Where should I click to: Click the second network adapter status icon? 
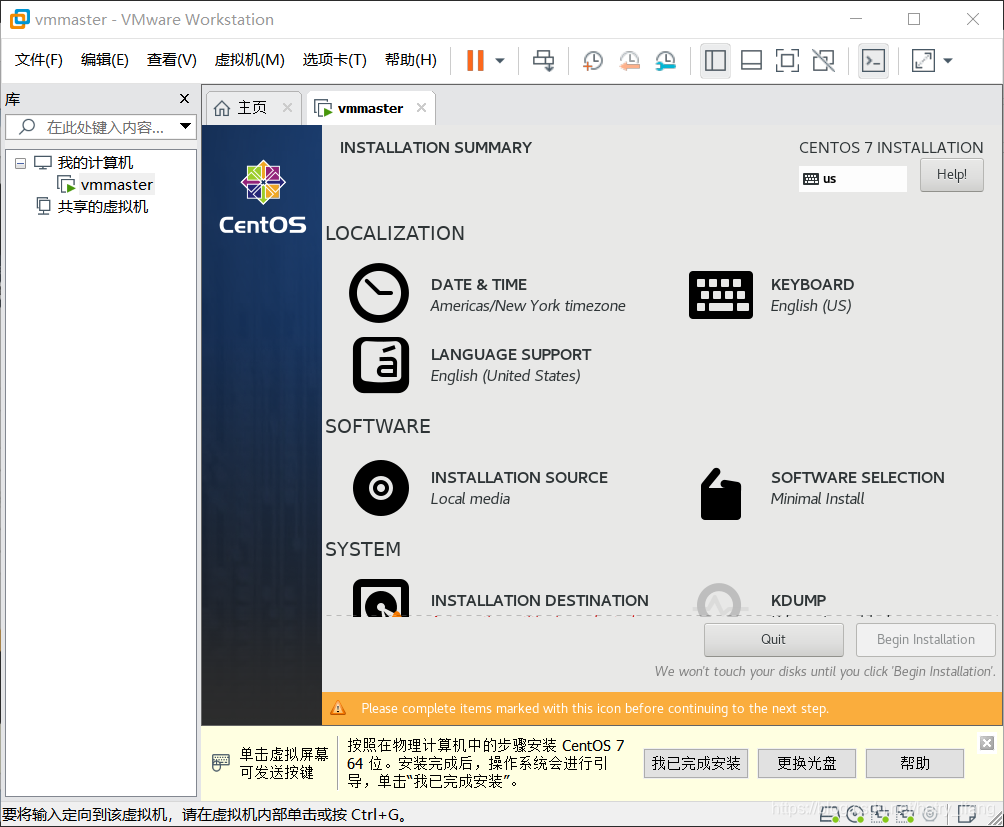(905, 814)
